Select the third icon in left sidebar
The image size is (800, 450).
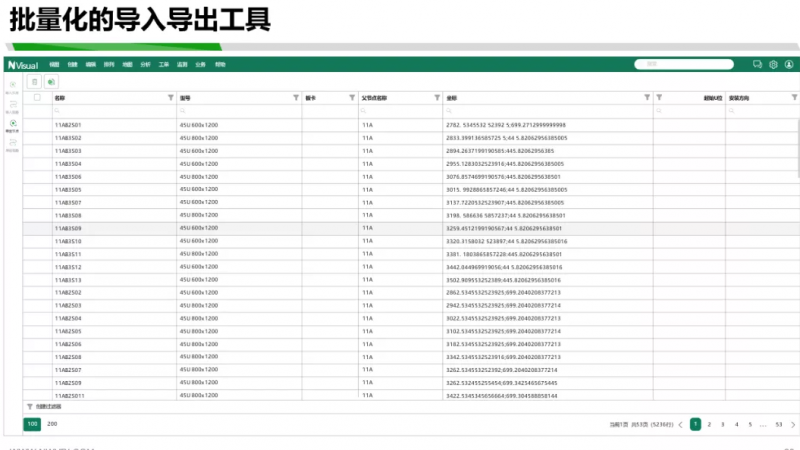[x=13, y=124]
